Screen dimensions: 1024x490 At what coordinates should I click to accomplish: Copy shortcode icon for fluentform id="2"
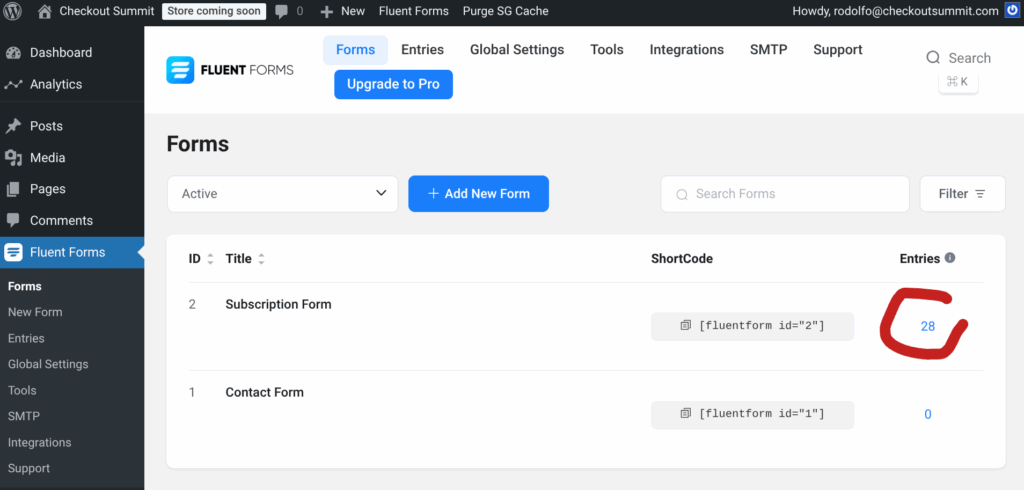685,326
